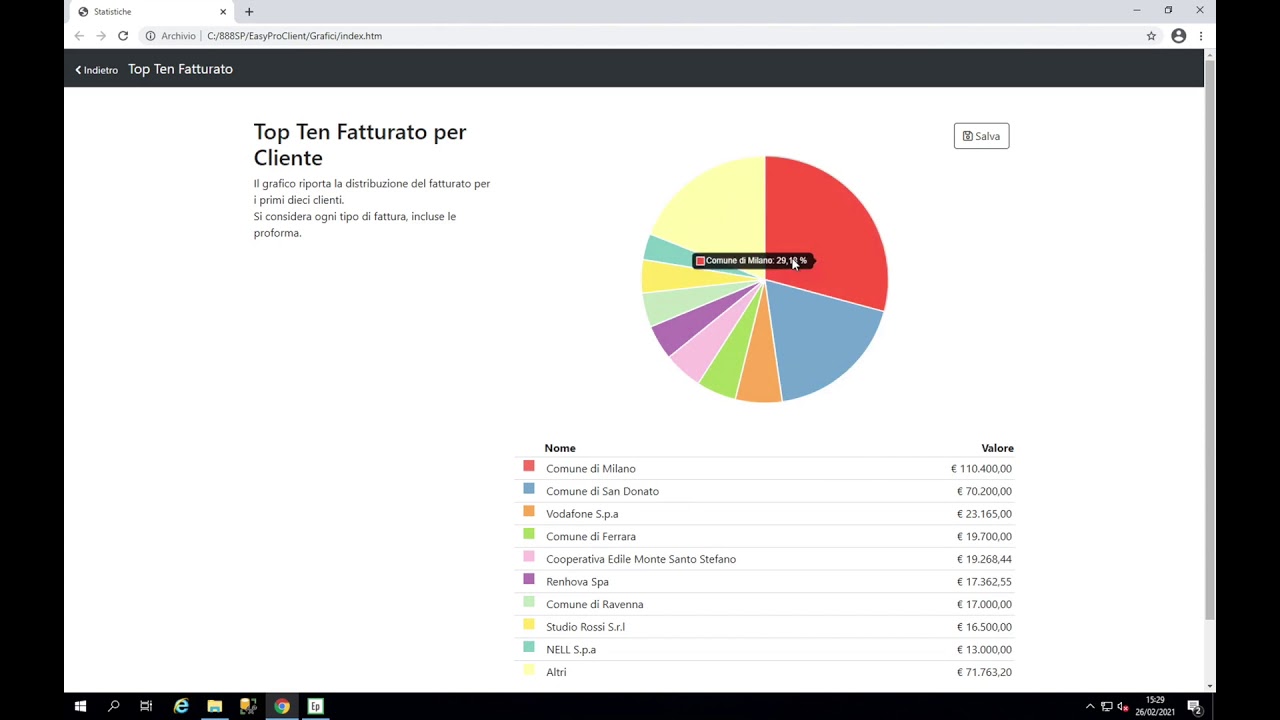Select the Comune di Ferrara row name
Viewport: 1280px width, 720px height.
click(x=590, y=537)
